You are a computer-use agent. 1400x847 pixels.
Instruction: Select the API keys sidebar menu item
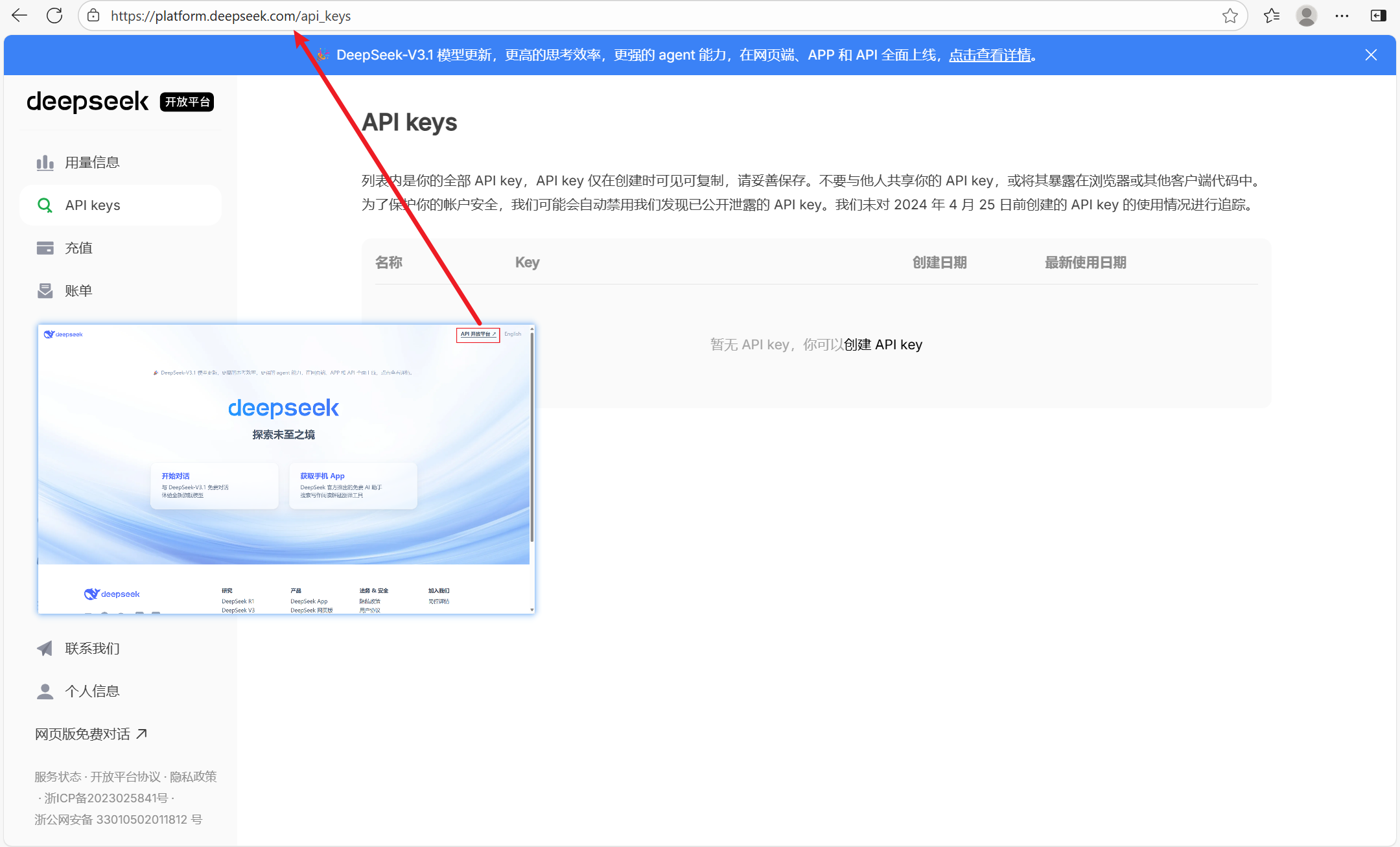tap(93, 205)
